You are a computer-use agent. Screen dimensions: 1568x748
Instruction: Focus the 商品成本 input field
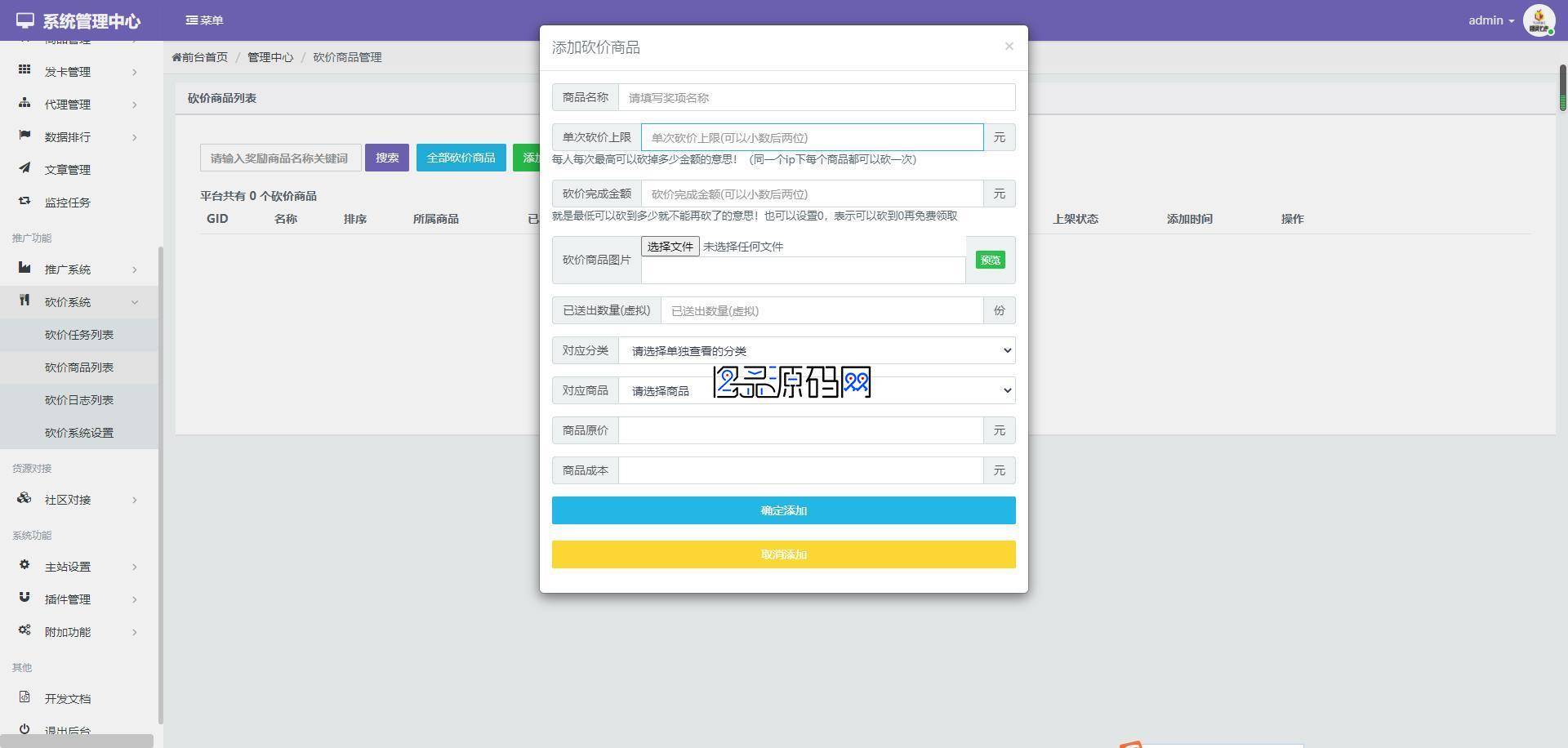[801, 470]
